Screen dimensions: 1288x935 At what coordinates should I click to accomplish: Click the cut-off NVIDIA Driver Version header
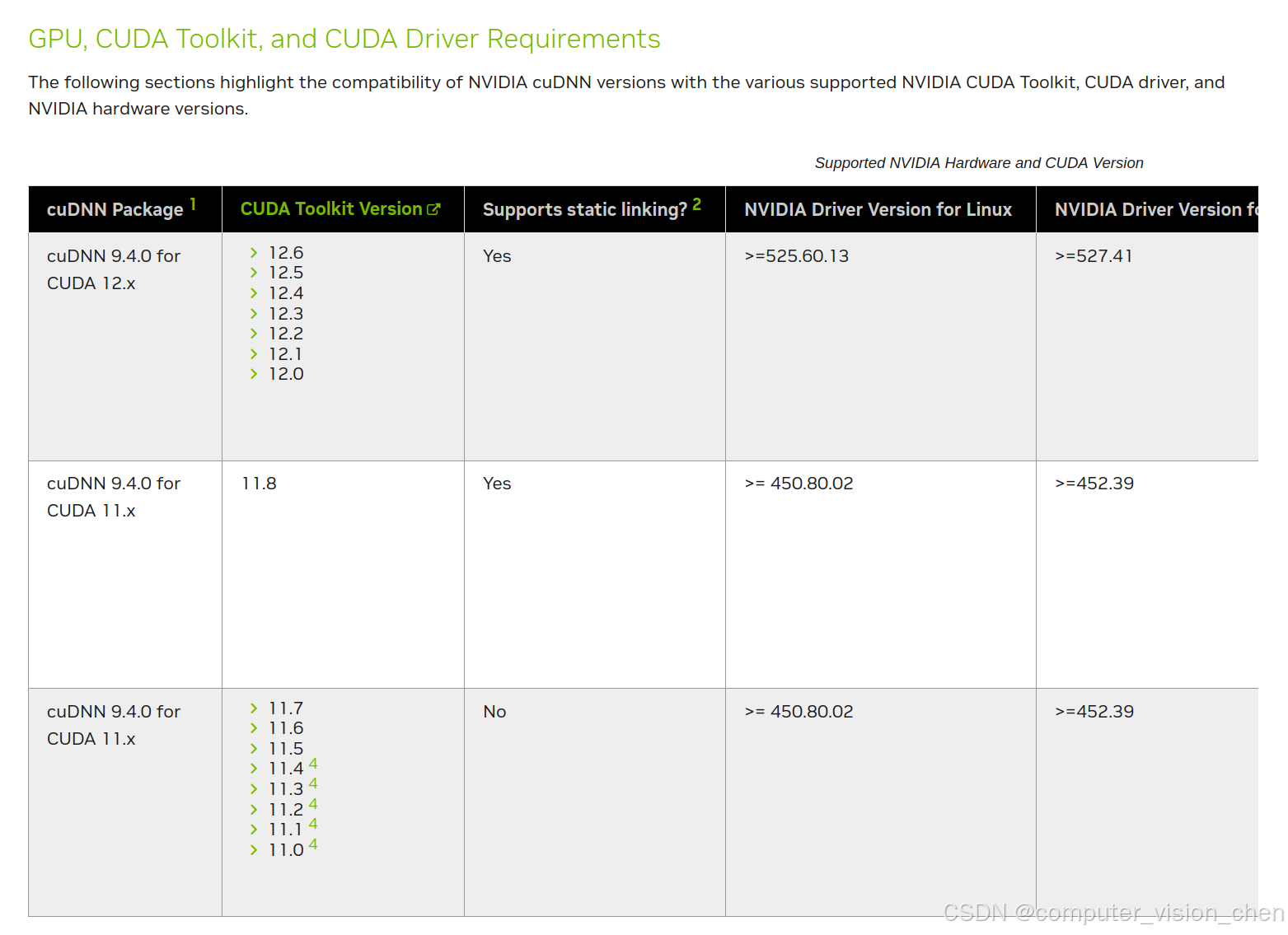1147,209
